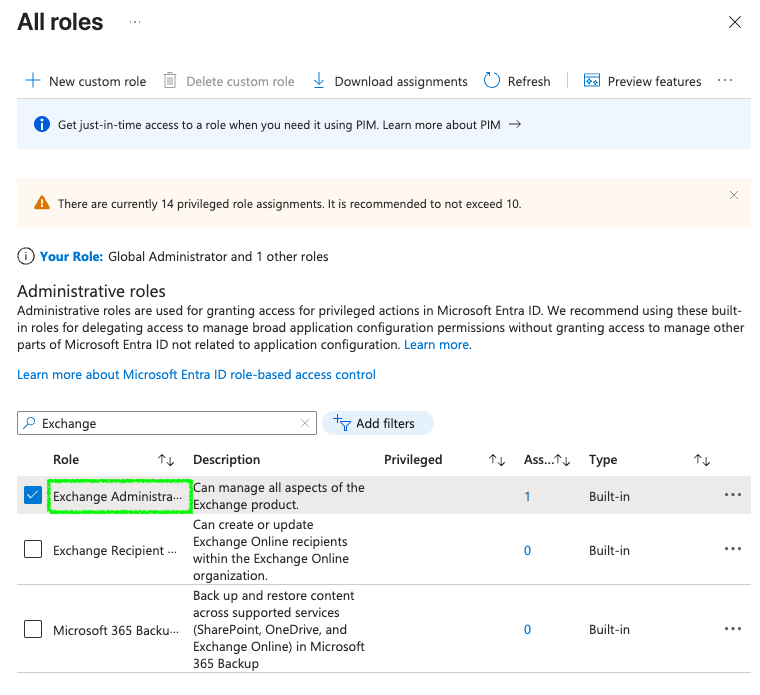Viewport: 760px width, 695px height.
Task: Open the Exchange Administrator role
Action: pyautogui.click(x=118, y=496)
